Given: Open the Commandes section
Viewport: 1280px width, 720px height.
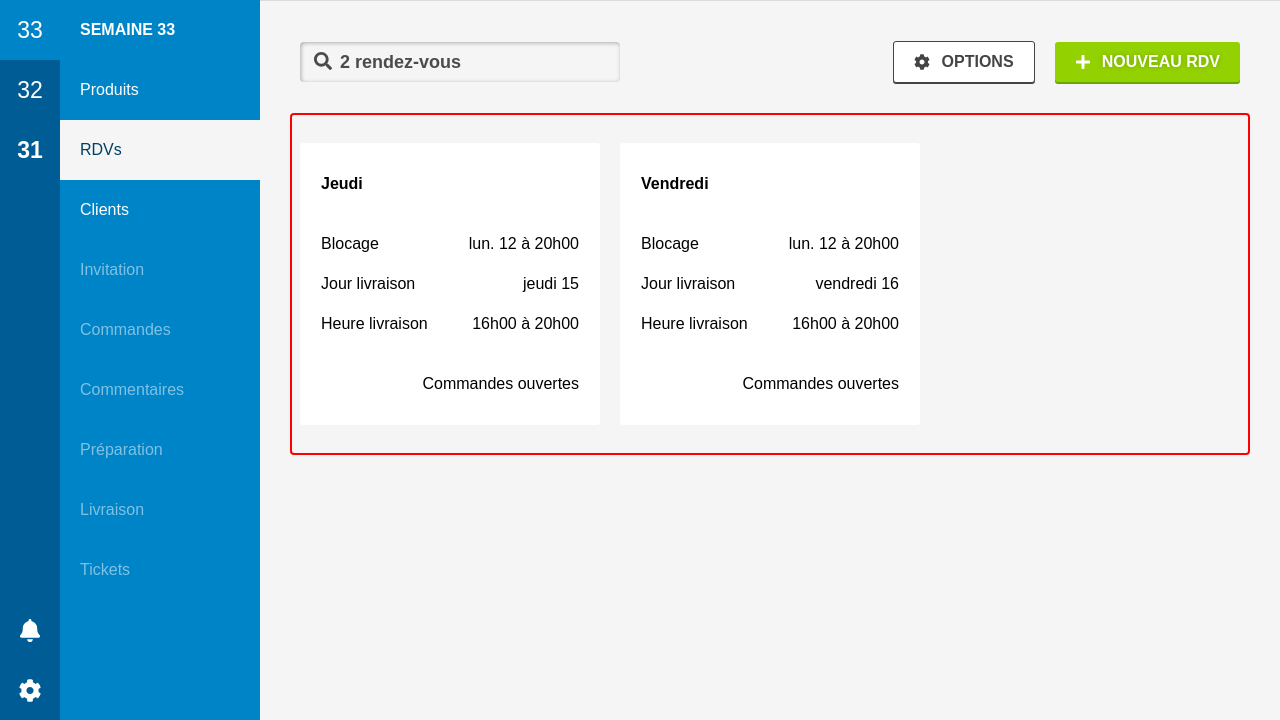Looking at the screenshot, I should [160, 330].
